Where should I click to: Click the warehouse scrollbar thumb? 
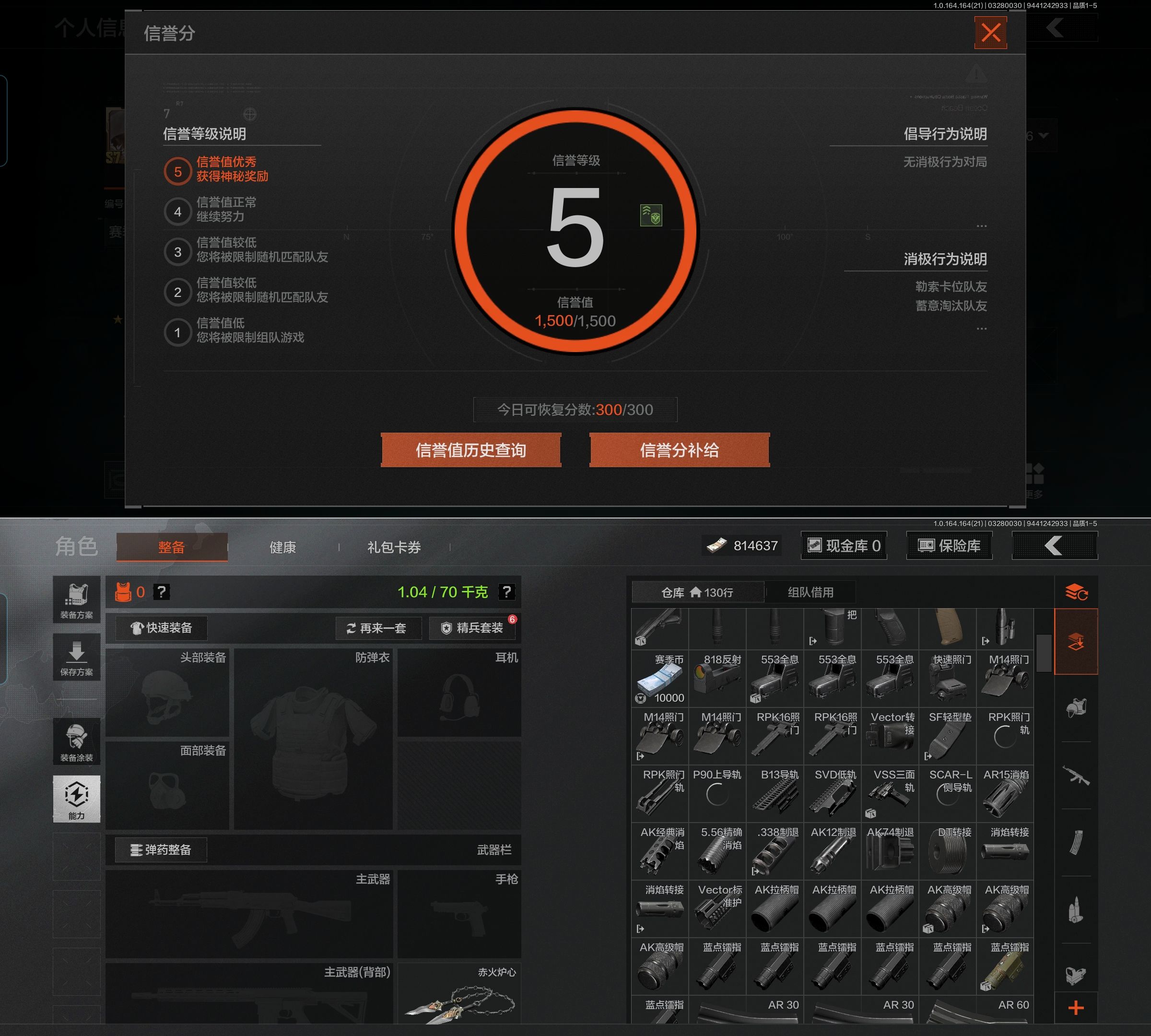(1044, 653)
